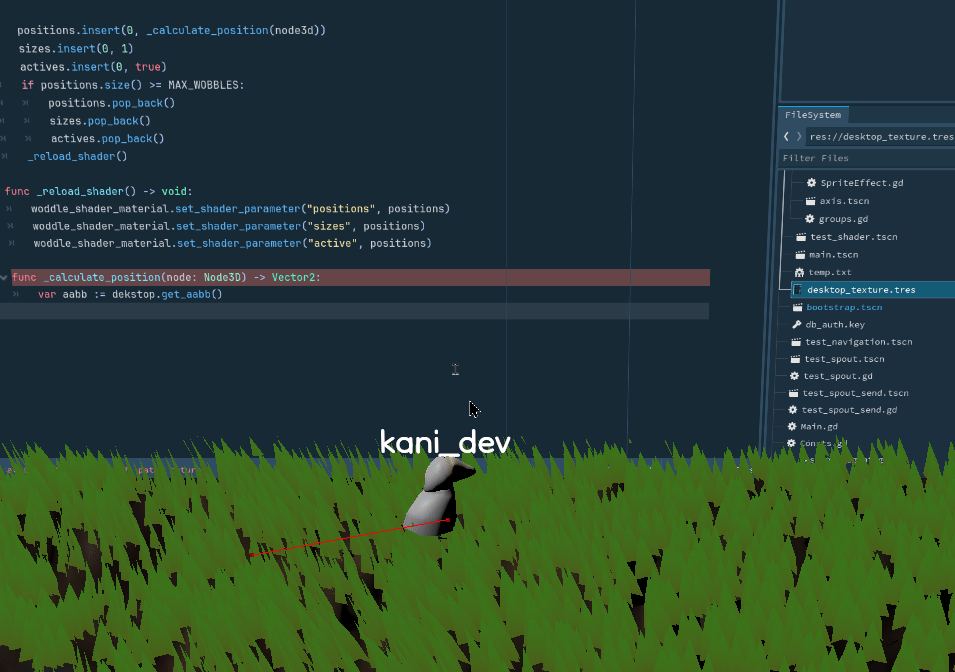Open test_navigation.tscn from the file list

coord(857,342)
